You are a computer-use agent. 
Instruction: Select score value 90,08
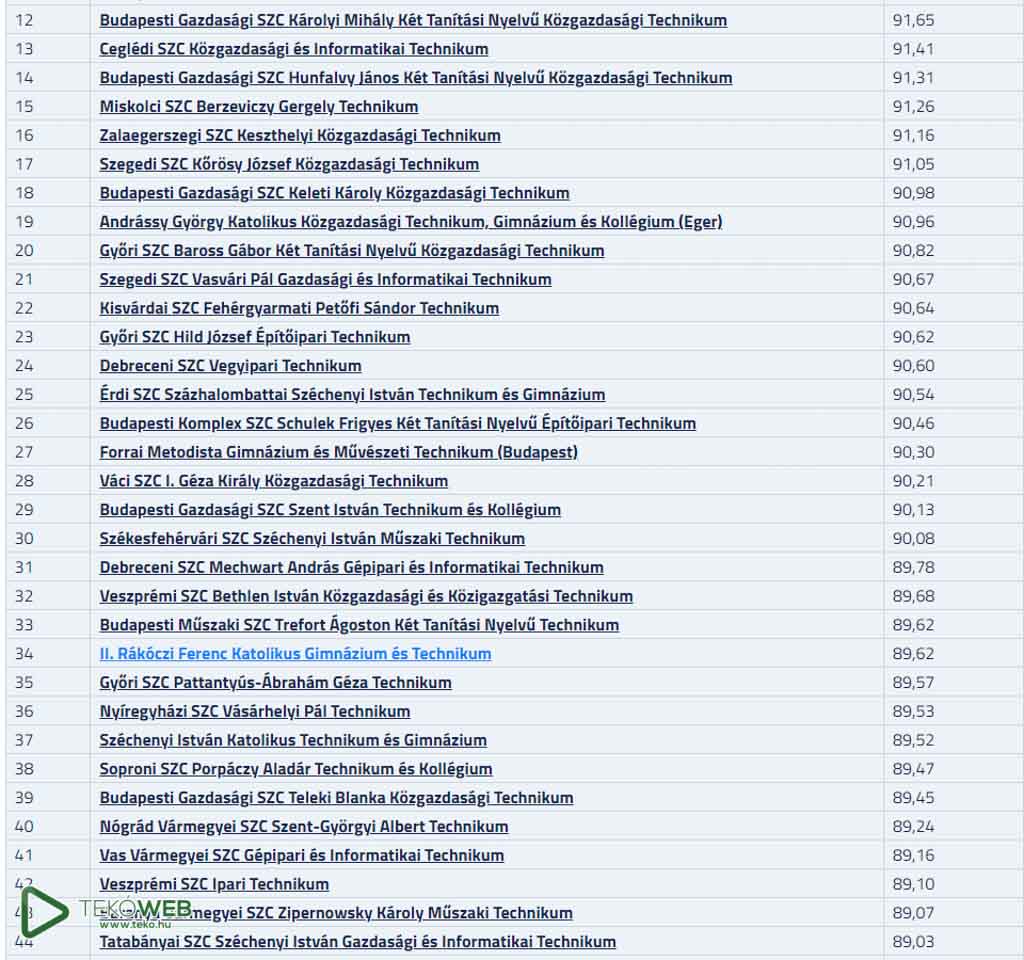(913, 537)
